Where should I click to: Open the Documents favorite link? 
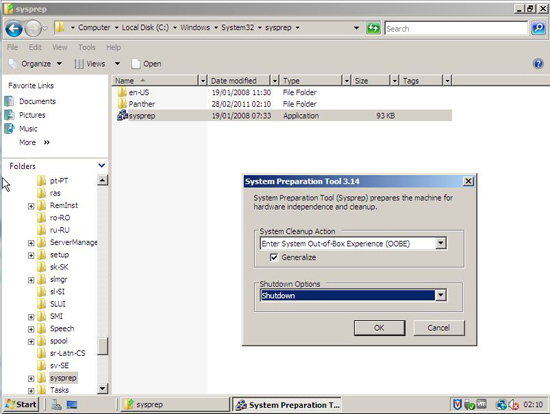(x=37, y=101)
